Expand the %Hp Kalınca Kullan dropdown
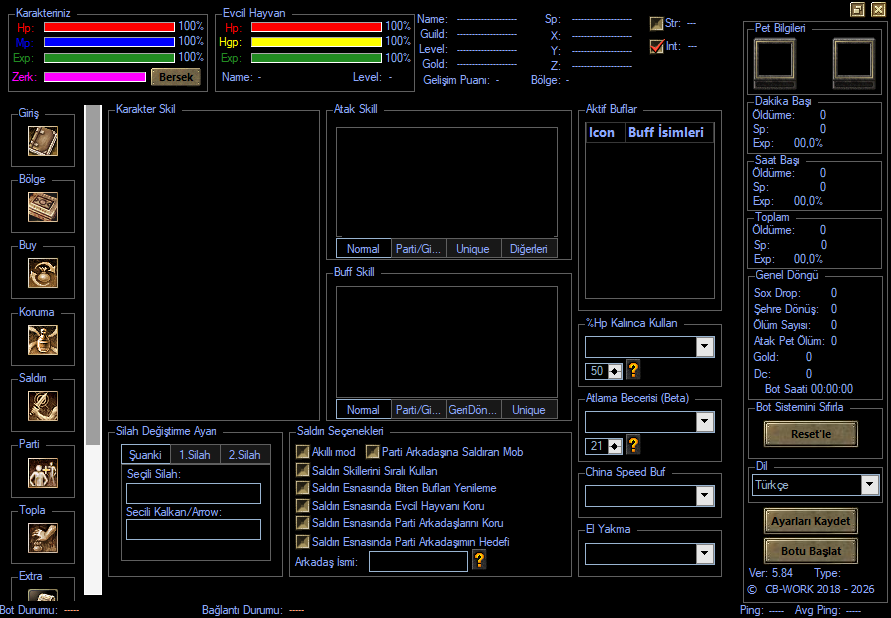This screenshot has width=891, height=618. pyautogui.click(x=705, y=346)
